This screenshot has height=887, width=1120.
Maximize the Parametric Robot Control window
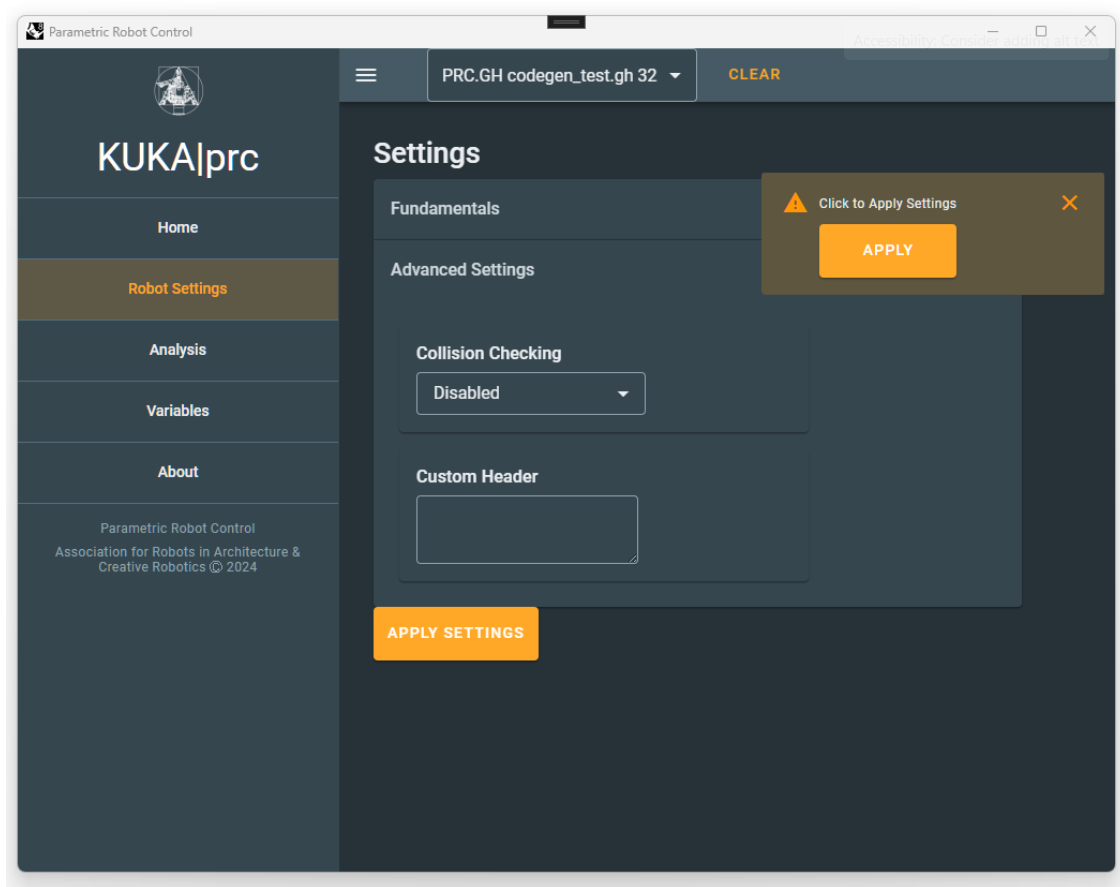point(1041,31)
